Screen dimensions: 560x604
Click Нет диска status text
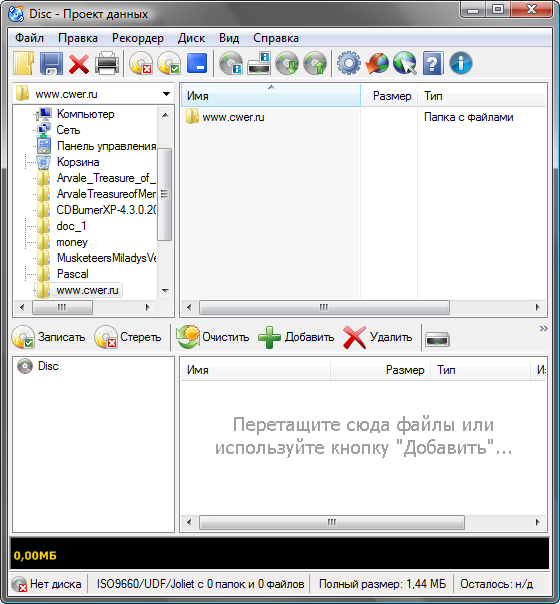click(56, 584)
